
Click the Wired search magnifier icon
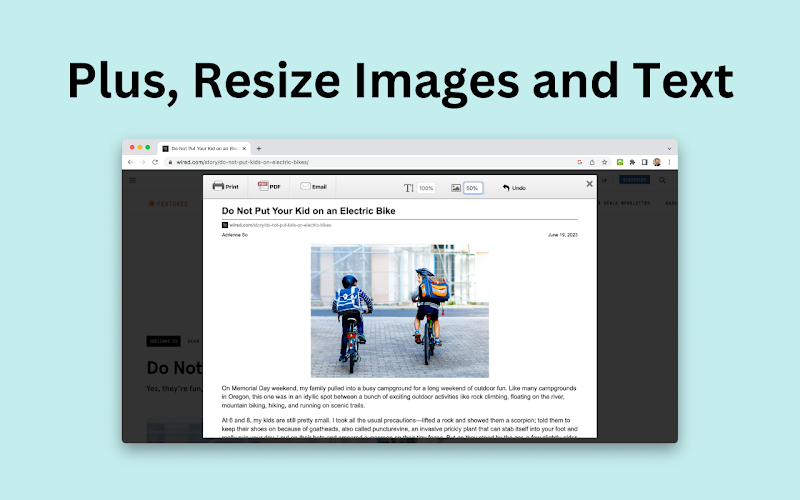point(662,180)
